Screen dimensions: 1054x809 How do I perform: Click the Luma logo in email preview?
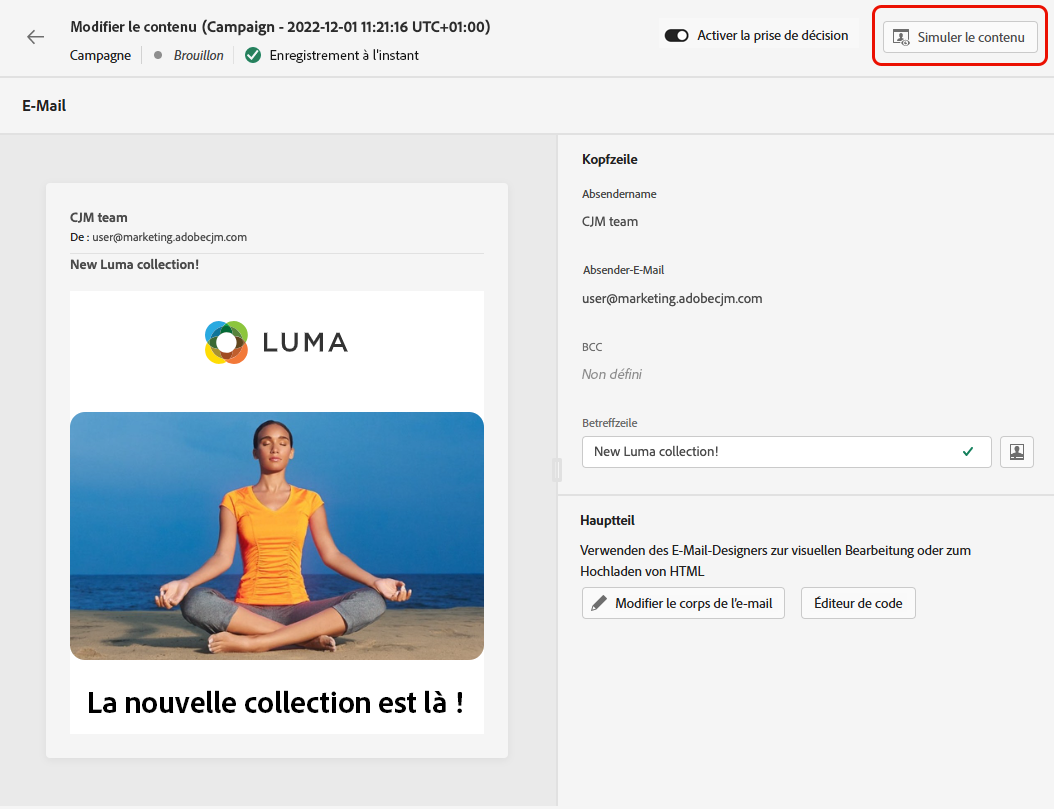coord(276,342)
